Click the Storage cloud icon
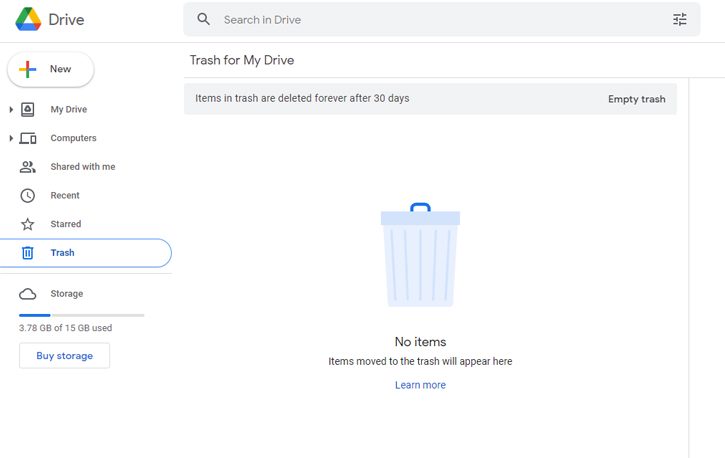The height and width of the screenshot is (458, 725). [x=28, y=294]
